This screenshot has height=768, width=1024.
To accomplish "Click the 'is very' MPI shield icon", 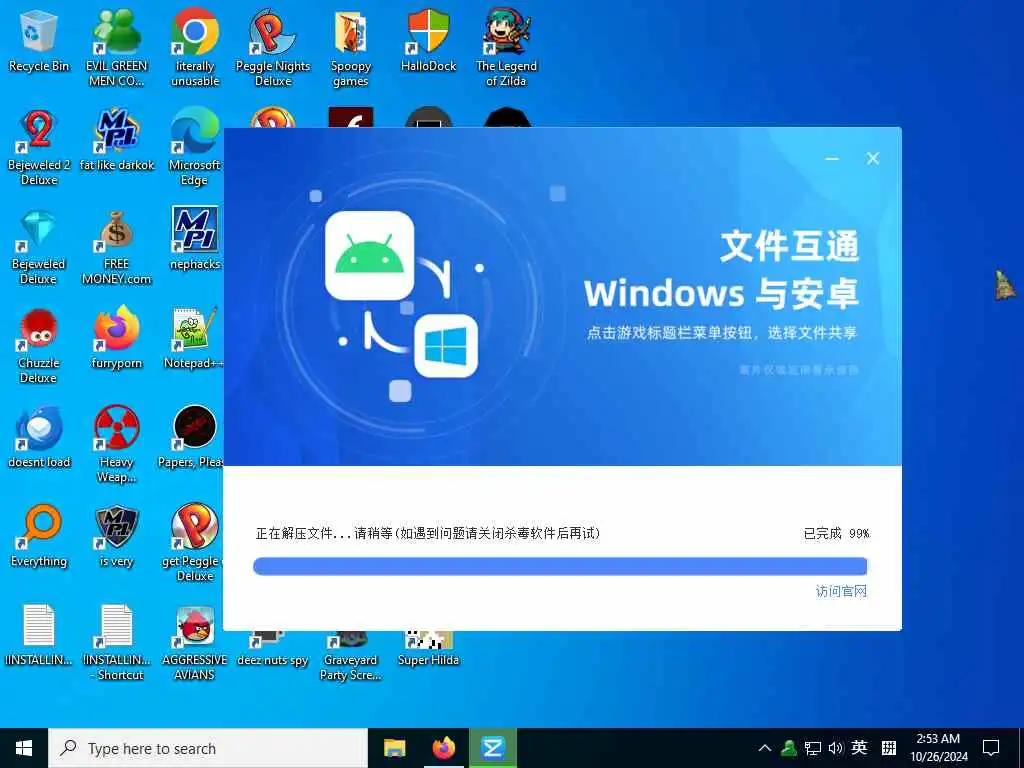I will point(117,537).
